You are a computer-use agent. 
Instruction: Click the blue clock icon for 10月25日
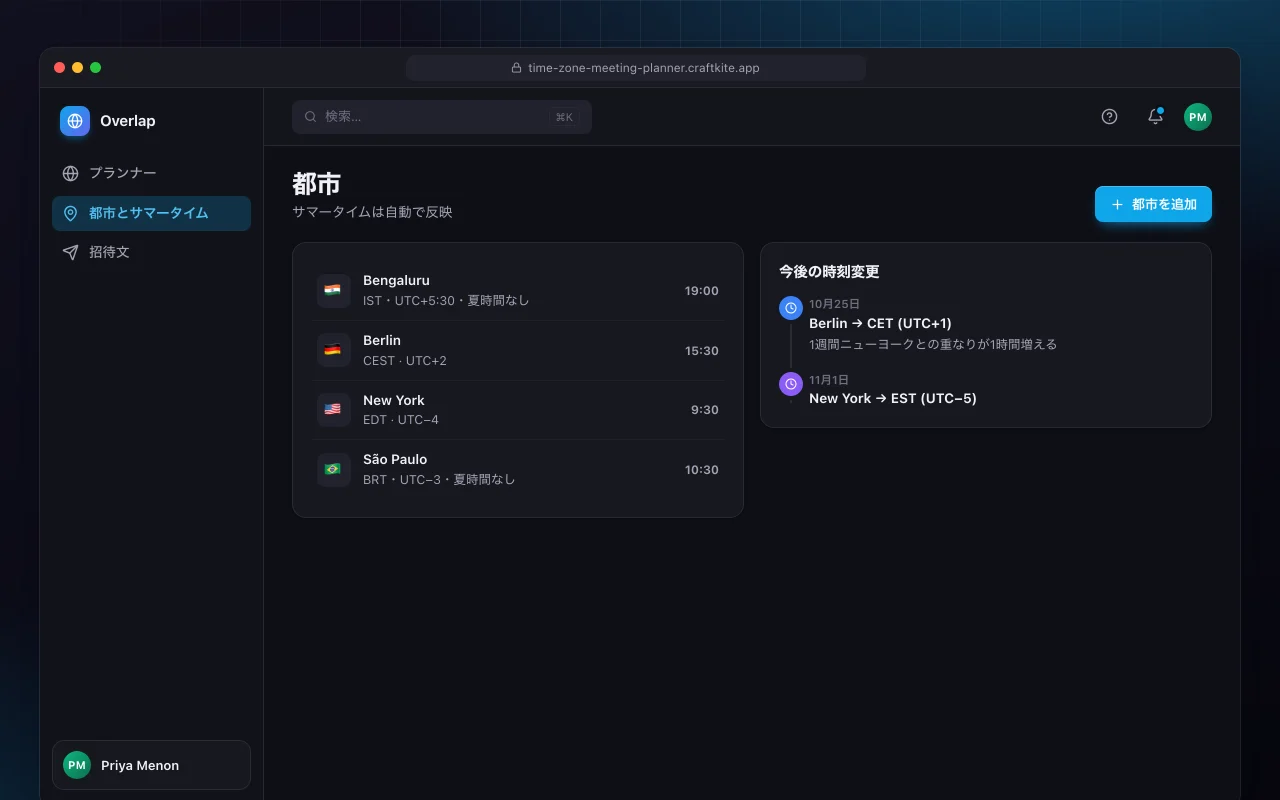(791, 308)
